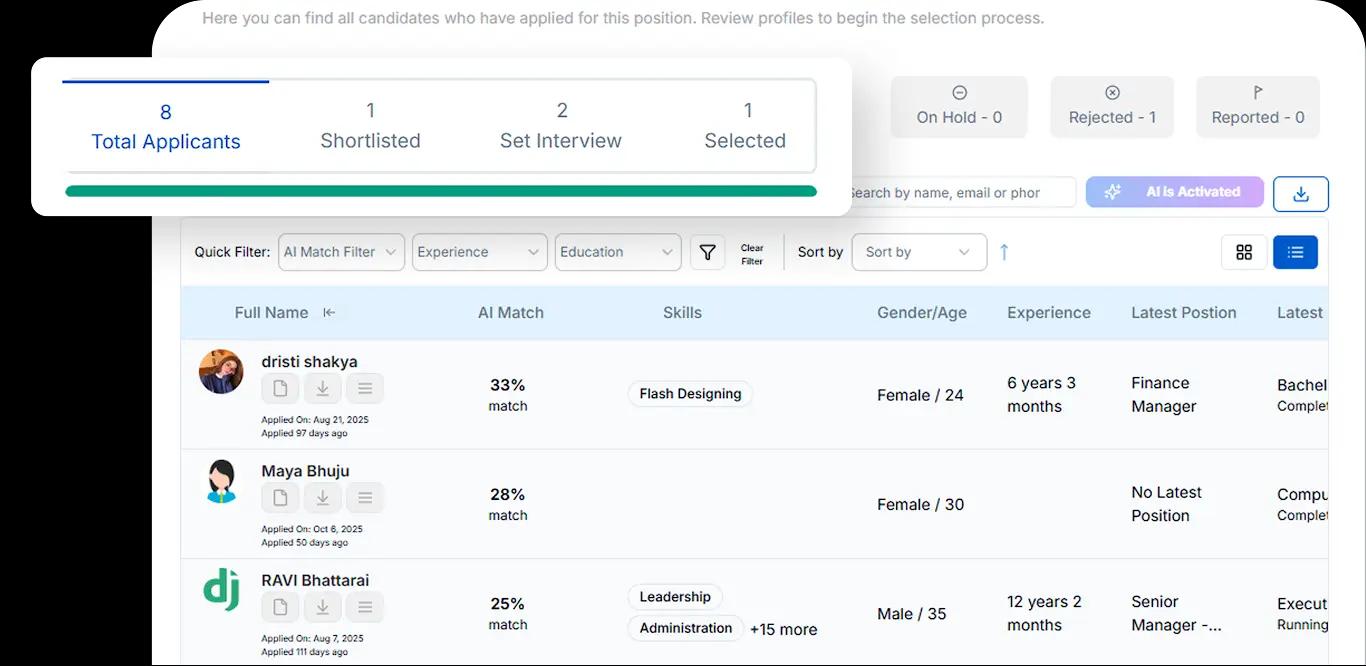This screenshot has width=1366, height=666.
Task: Select the list view layout icon
Action: coord(1295,252)
